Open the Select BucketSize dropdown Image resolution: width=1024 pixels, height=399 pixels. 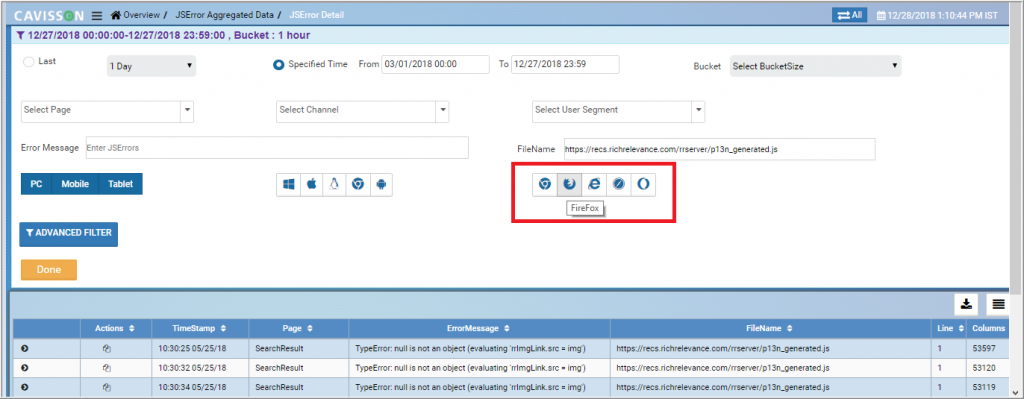[x=815, y=66]
